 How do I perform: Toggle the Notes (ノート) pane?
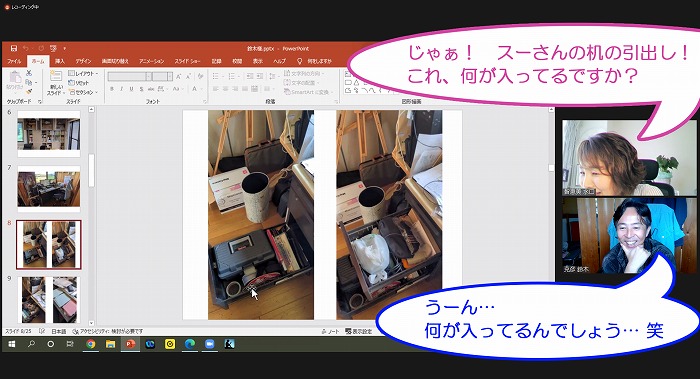pos(330,331)
